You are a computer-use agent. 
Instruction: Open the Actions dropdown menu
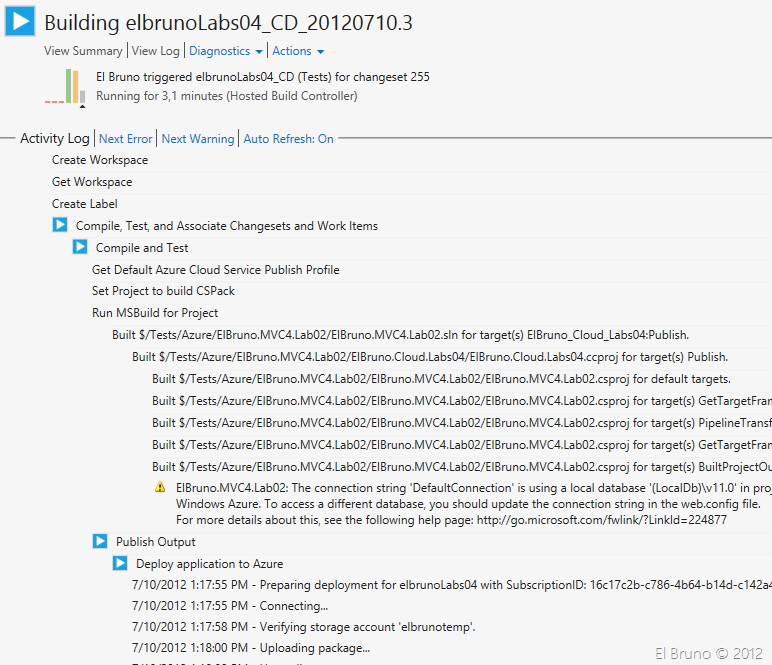coord(298,51)
